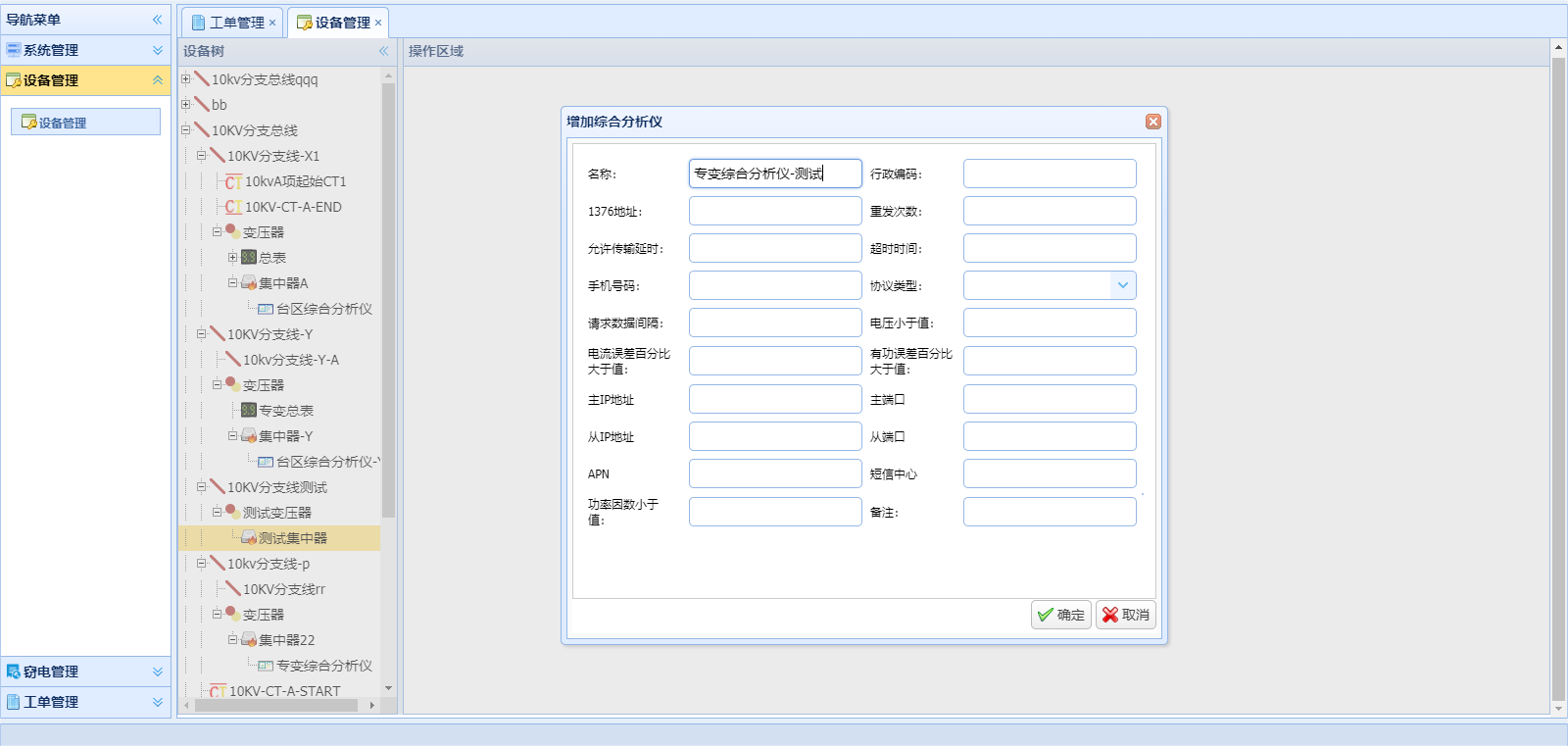
Task: Collapse the 10KV分支线-Y node
Action: (202, 333)
